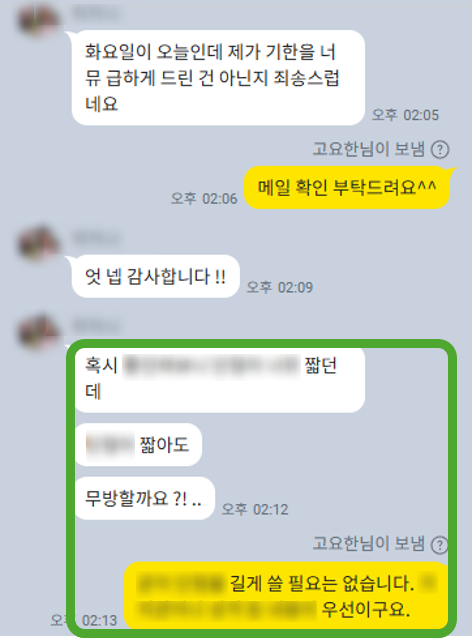472x638 pixels.
Task: Select yellow bubble with 길게 쓸 필요는 없습니다
Action: pyautogui.click(x=286, y=596)
